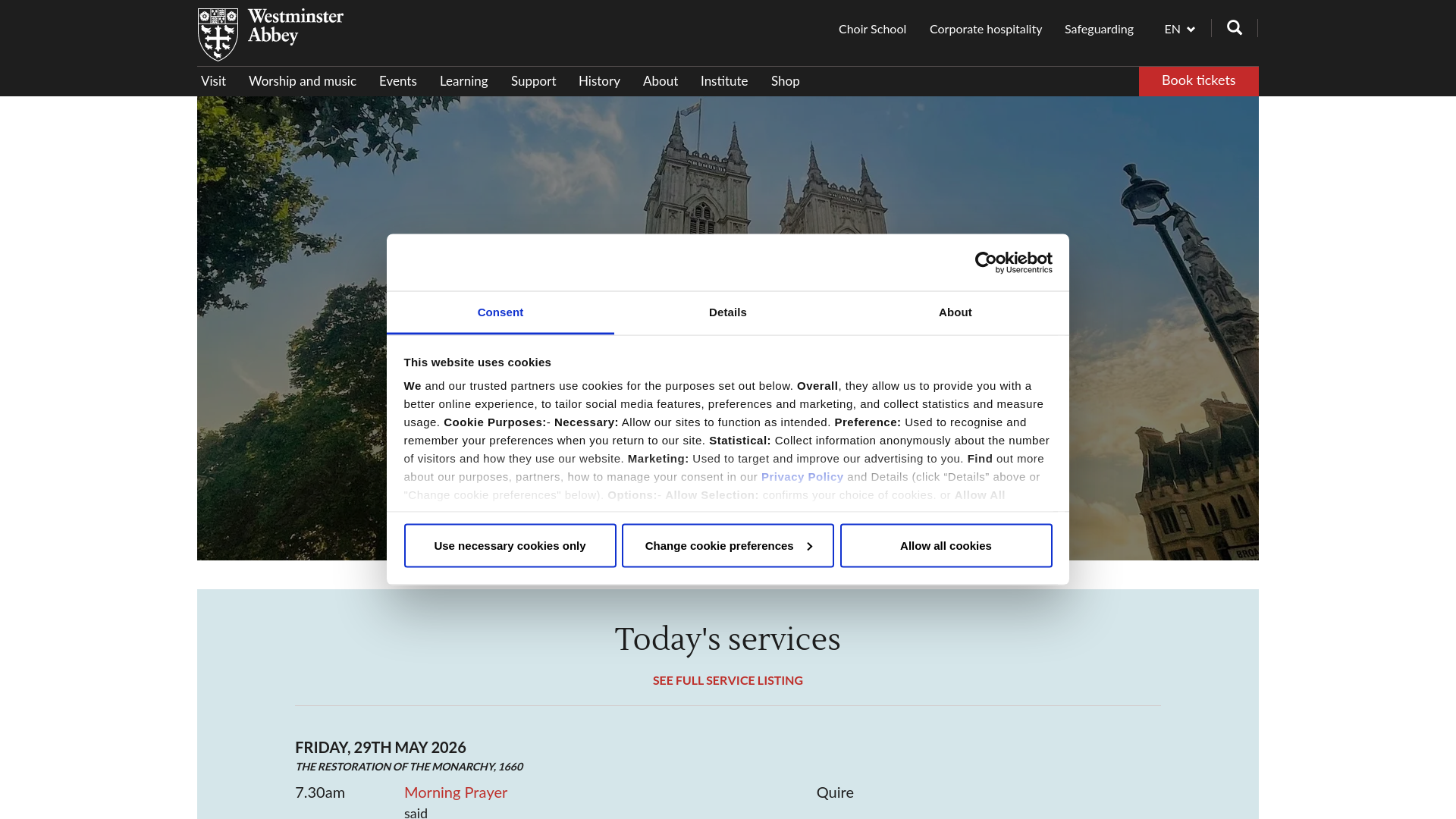The width and height of the screenshot is (1456, 819).
Task: Expand the EN language dropdown
Action: [x=1179, y=30]
